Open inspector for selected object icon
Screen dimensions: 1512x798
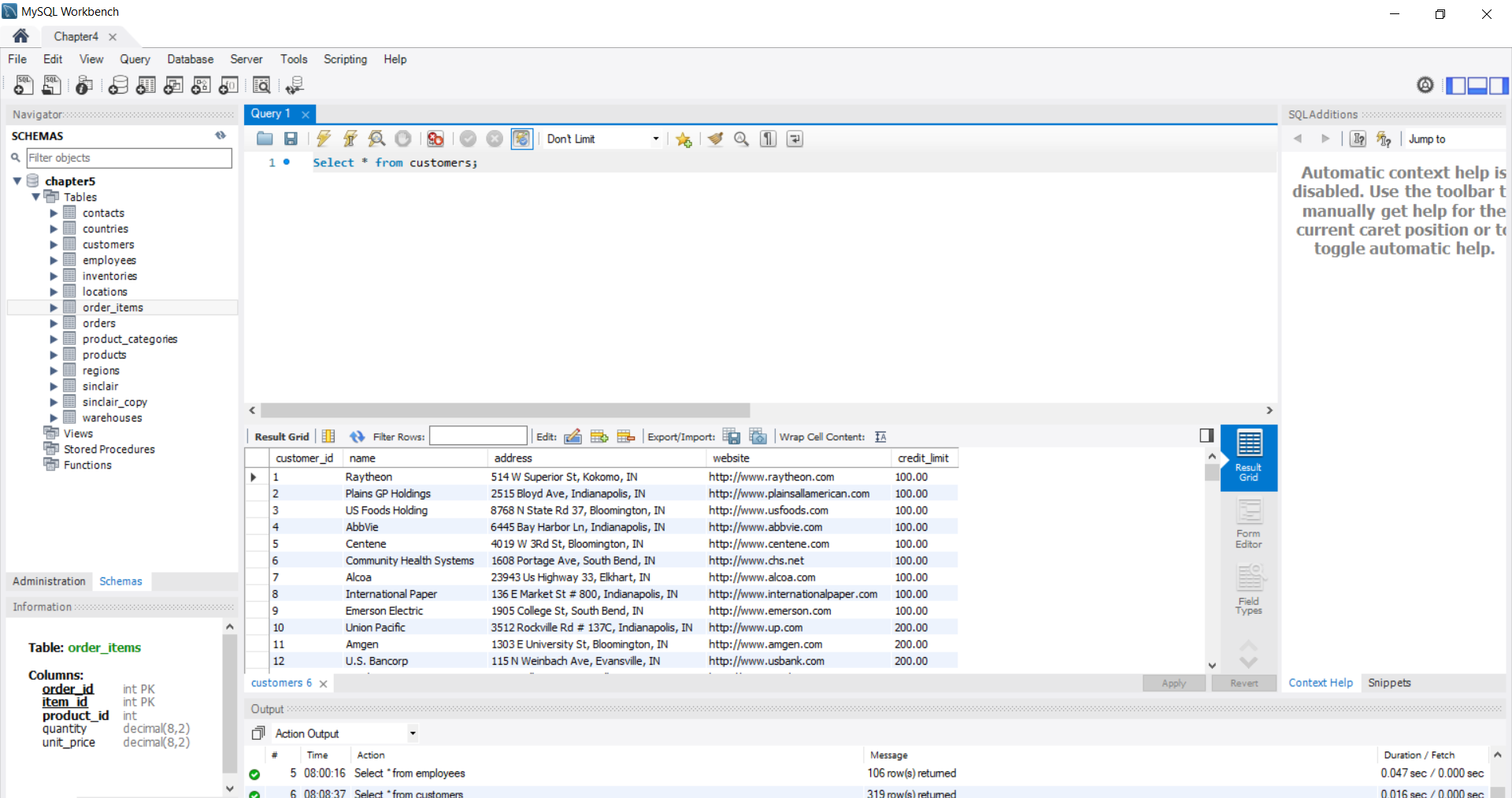pyautogui.click(x=84, y=85)
